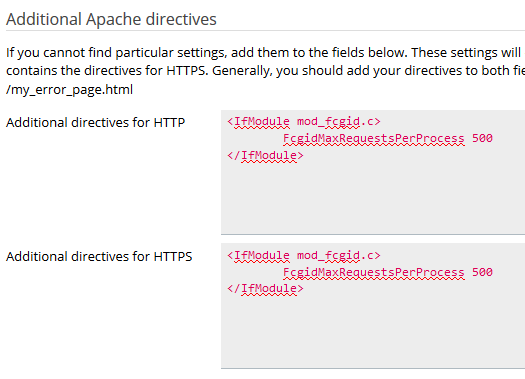Click the indentation before FcgidMaxRequestsPerProcess in HTTP field
This screenshot has width=525, height=379.
point(255,138)
